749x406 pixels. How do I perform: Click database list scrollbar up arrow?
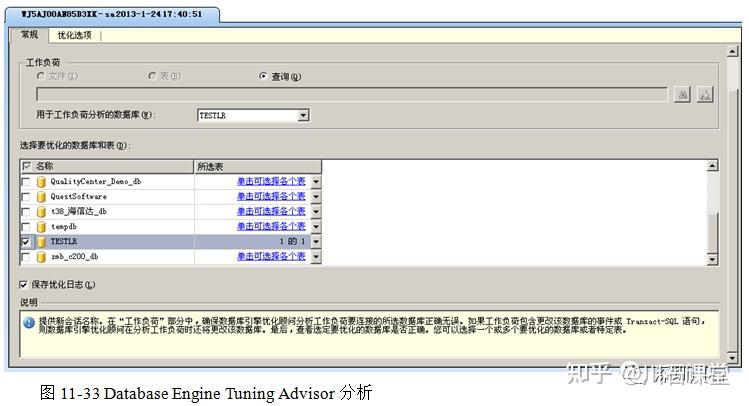point(712,166)
